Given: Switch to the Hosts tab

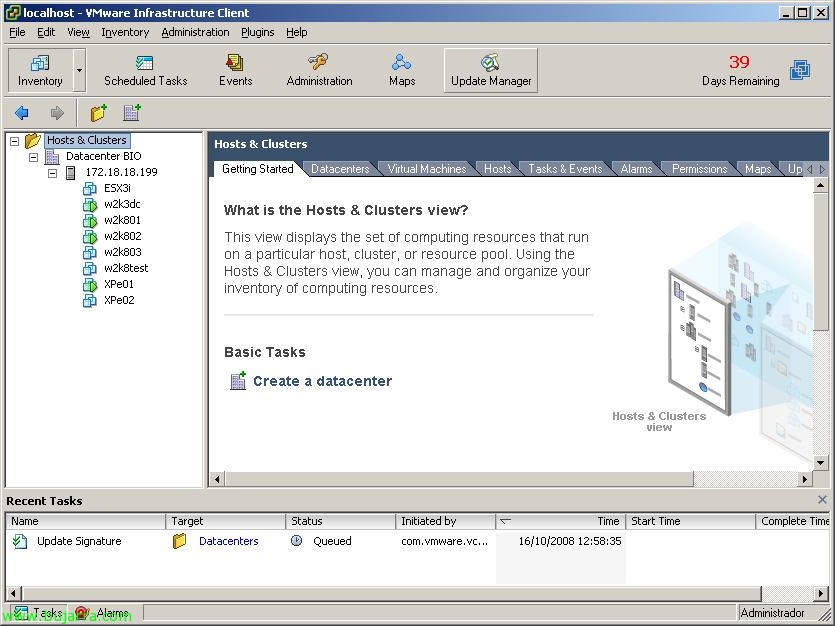Looking at the screenshot, I should point(497,169).
